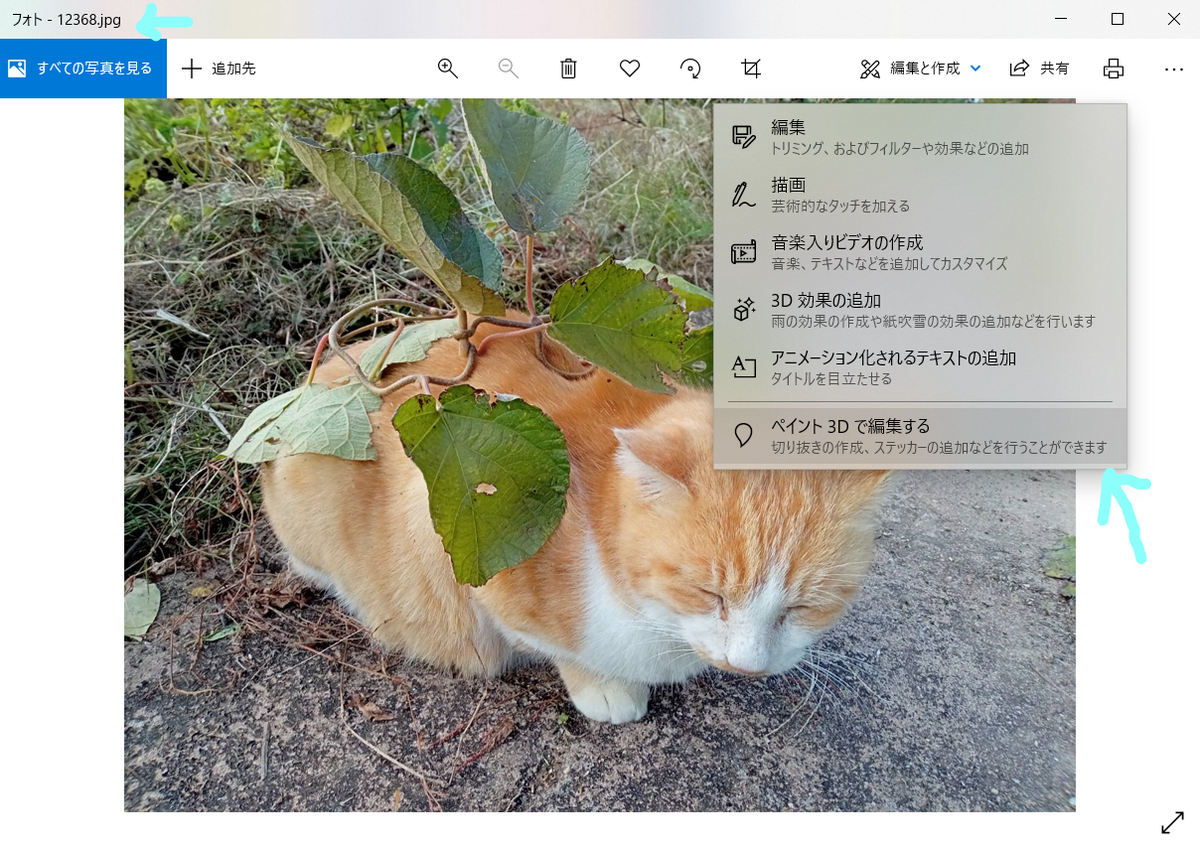Click the description タイトルを目立たせる
Viewport: 1200px width, 848px height.
(831, 379)
